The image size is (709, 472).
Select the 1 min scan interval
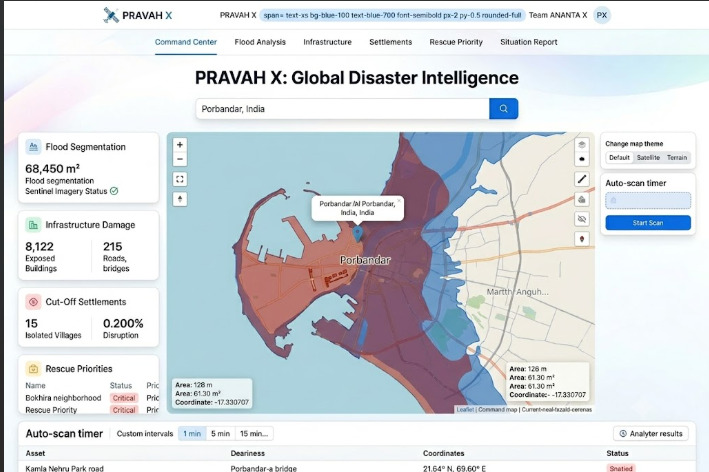pos(192,434)
